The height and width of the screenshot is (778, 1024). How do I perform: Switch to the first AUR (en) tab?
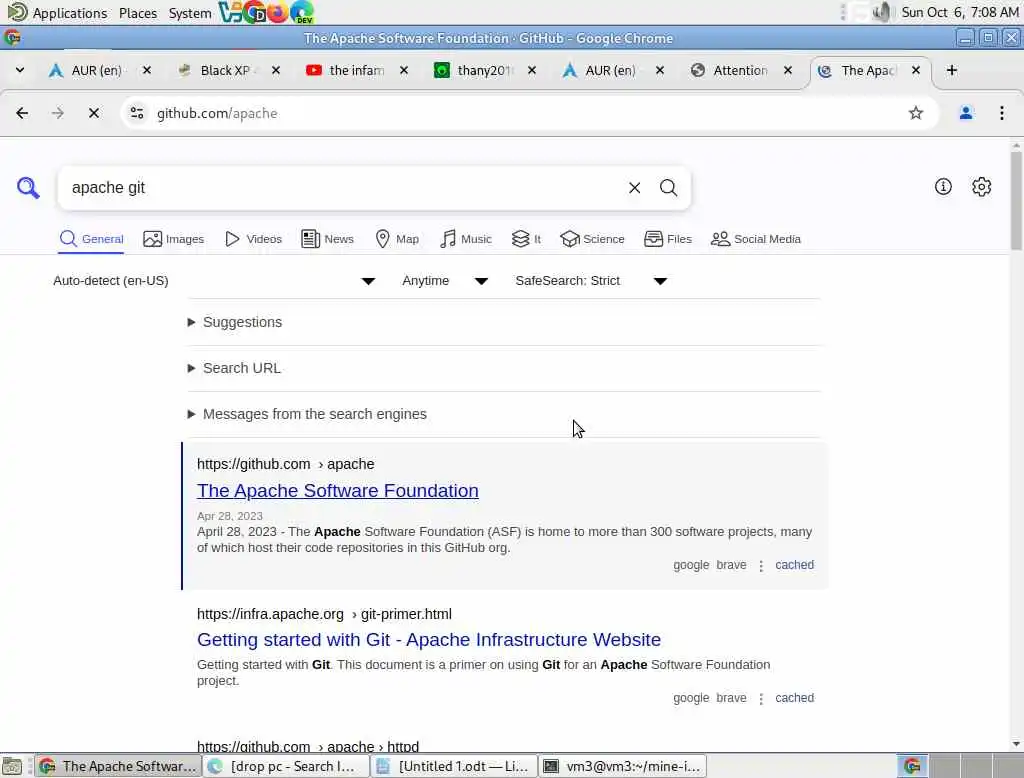tap(97, 70)
